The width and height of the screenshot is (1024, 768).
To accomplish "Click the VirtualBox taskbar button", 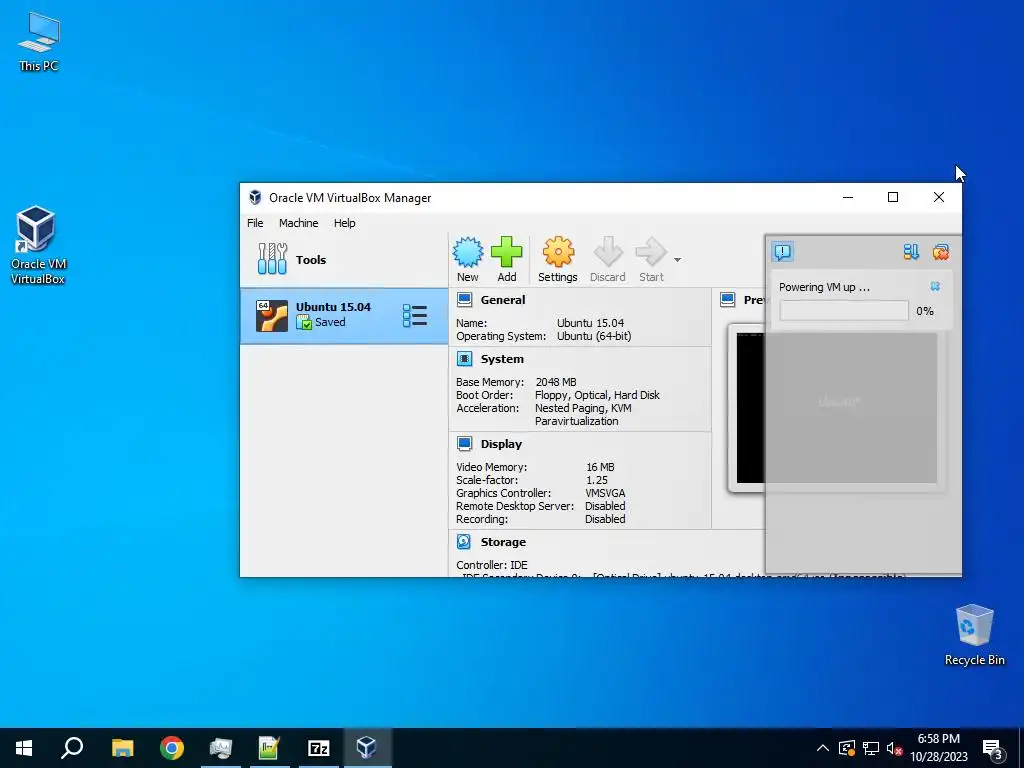I will coord(367,748).
